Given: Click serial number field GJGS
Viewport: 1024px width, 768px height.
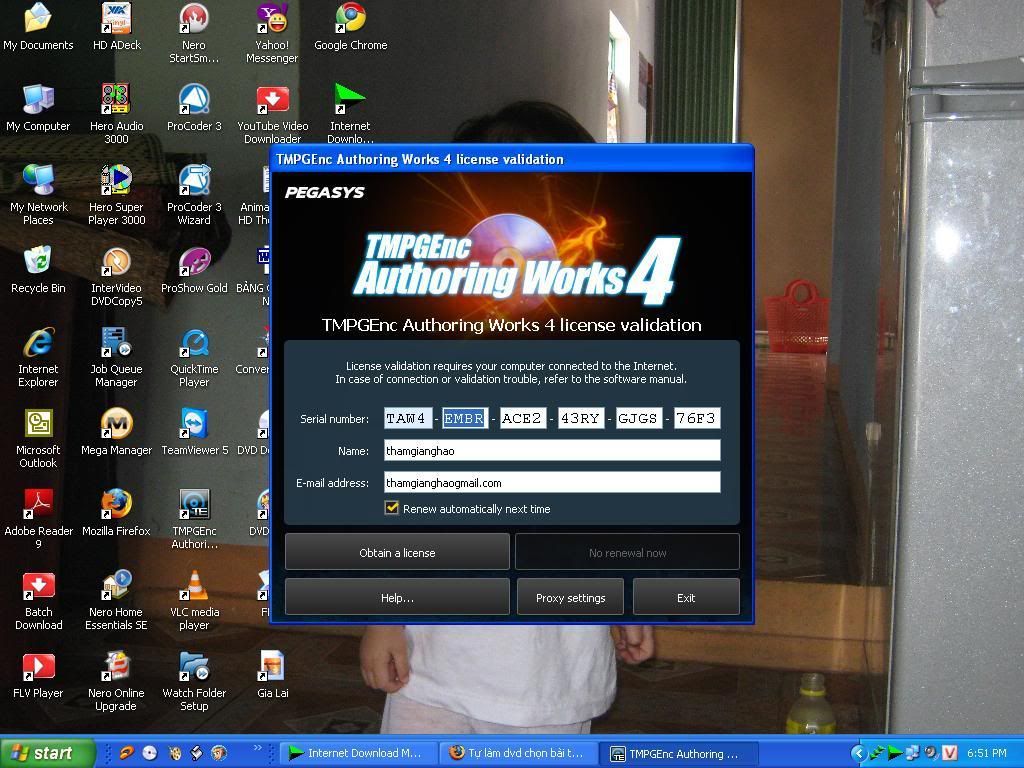Looking at the screenshot, I should [638, 418].
